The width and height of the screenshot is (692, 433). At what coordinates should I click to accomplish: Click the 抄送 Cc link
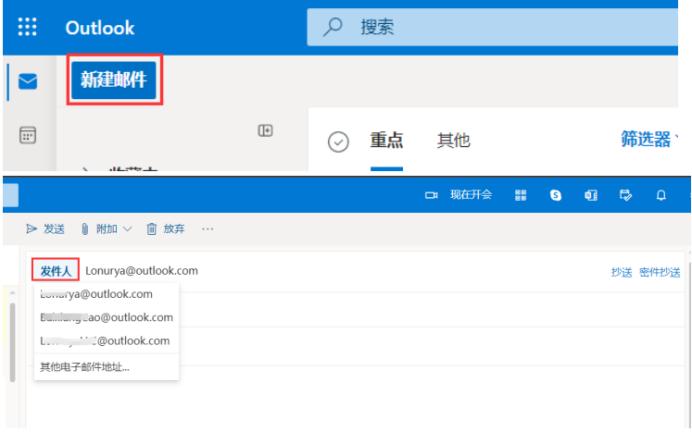621,272
